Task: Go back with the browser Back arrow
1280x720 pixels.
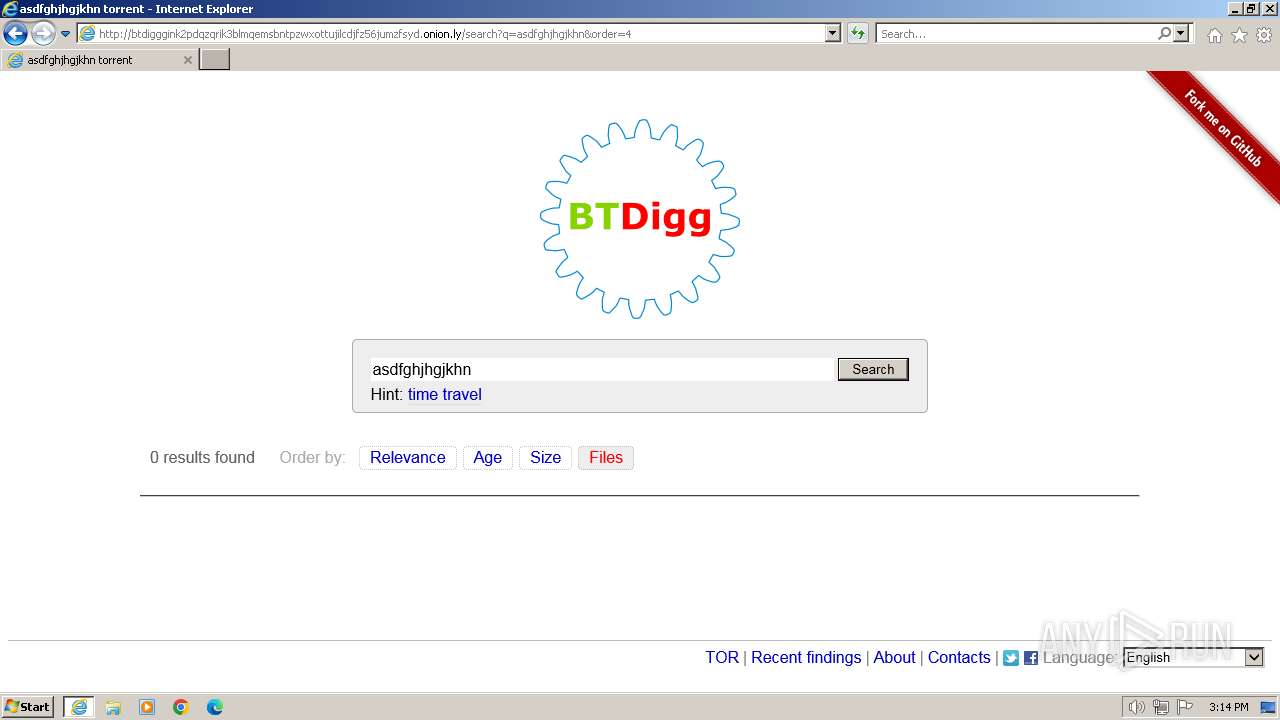Action: pos(15,33)
